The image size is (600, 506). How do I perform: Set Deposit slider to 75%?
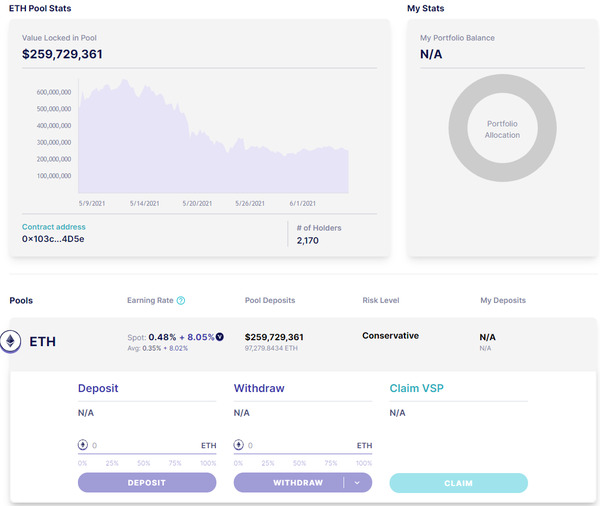pos(175,463)
